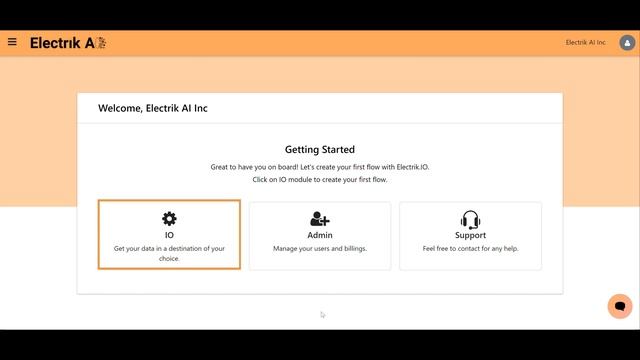Click the 'Welcome, Electrik AI Inc' heading

[x=153, y=108]
